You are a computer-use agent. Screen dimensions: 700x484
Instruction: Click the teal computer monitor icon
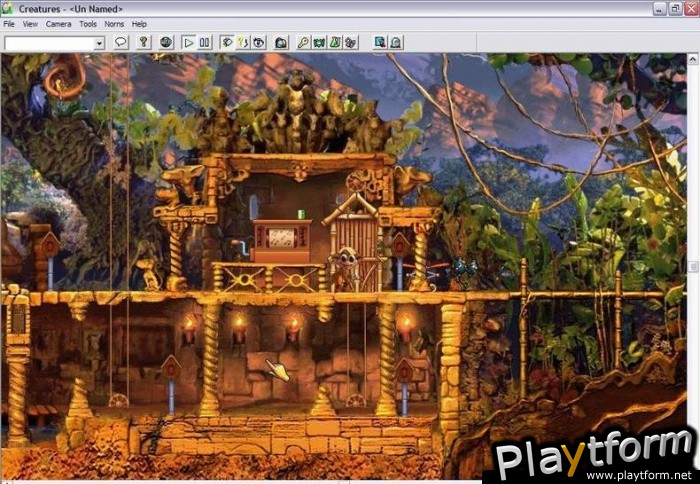click(380, 42)
